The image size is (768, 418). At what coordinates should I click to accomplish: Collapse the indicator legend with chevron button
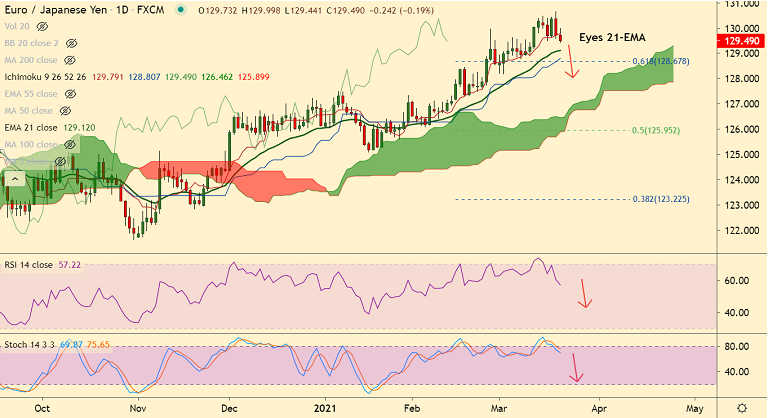pyautogui.click(x=15, y=179)
